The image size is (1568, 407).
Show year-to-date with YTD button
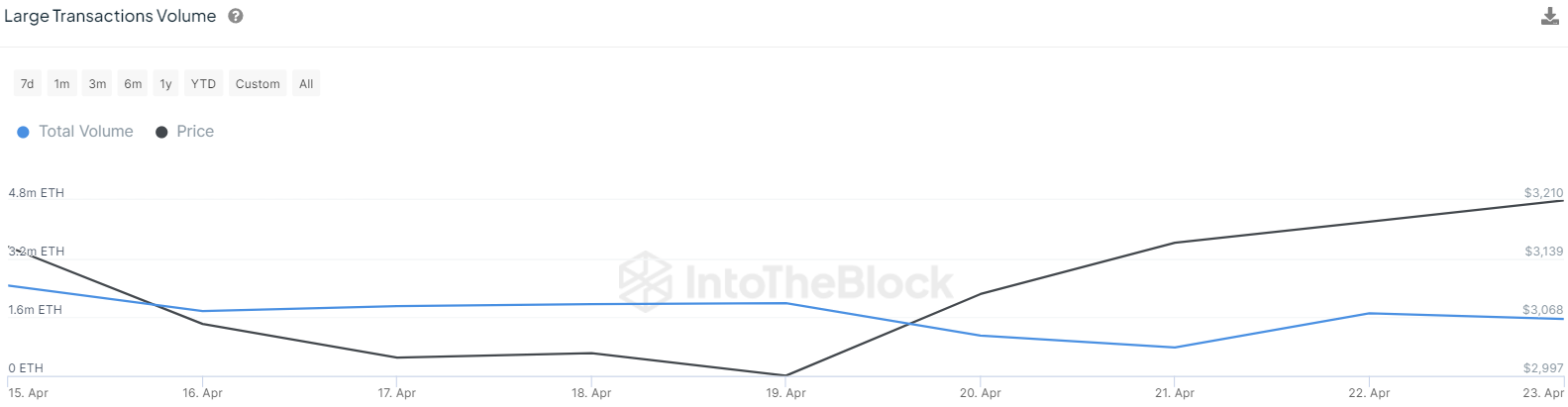point(203,84)
